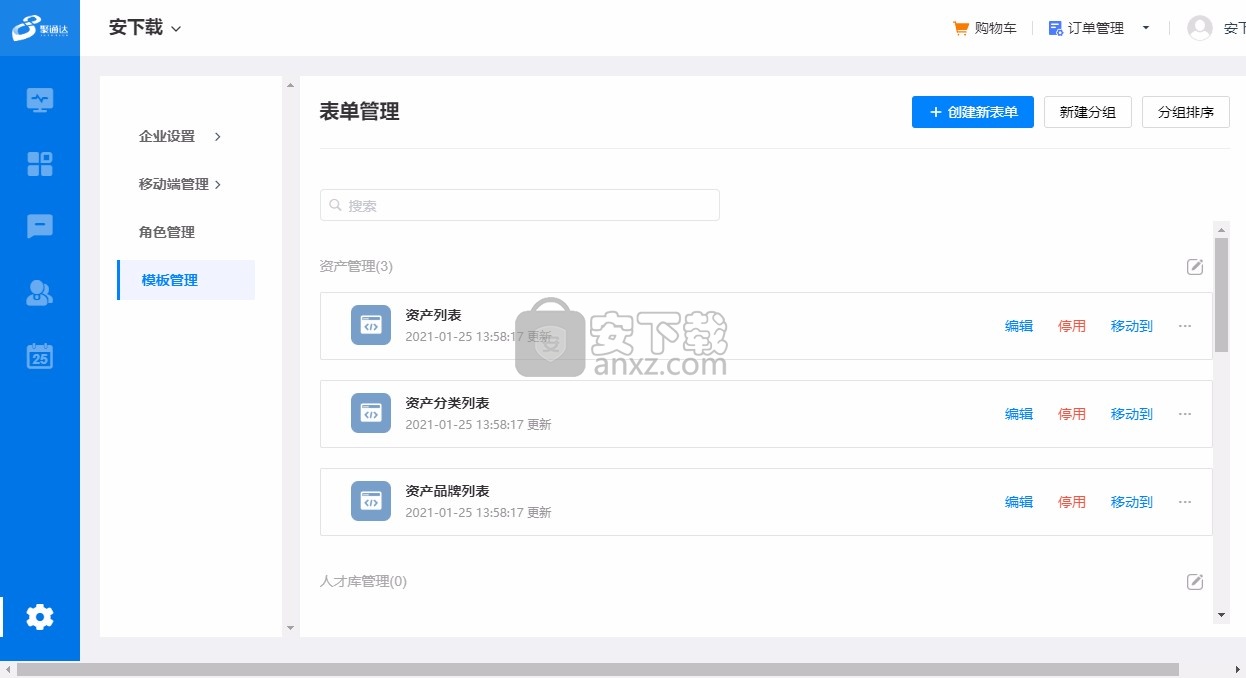This screenshot has width=1246, height=678.
Task: Click the order management icon
Action: click(1055, 28)
